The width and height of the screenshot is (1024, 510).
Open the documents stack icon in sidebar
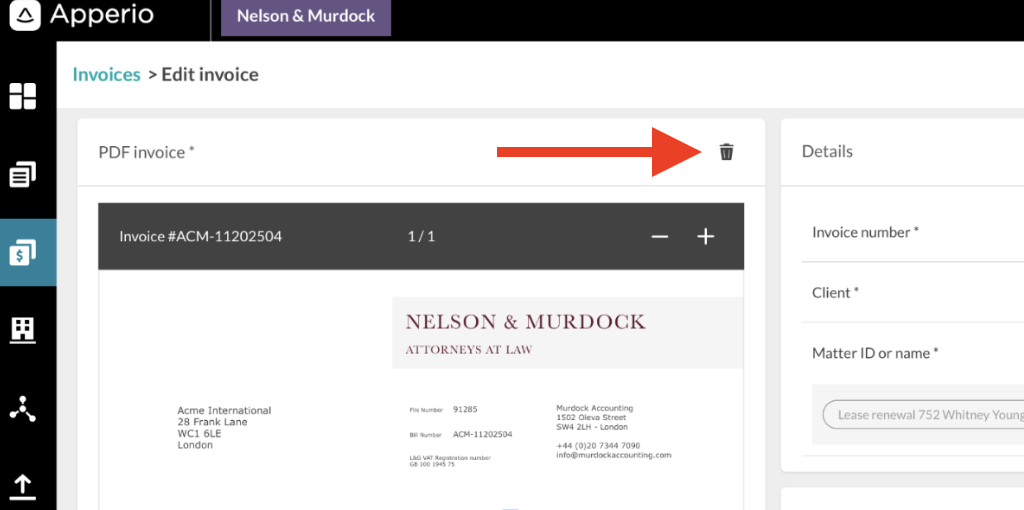coord(23,174)
